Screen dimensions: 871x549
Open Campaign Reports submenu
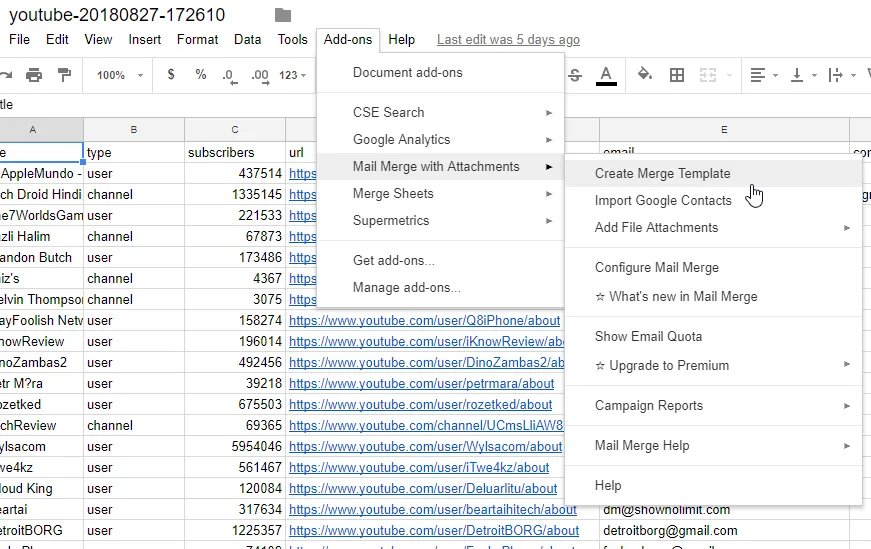click(x=714, y=406)
